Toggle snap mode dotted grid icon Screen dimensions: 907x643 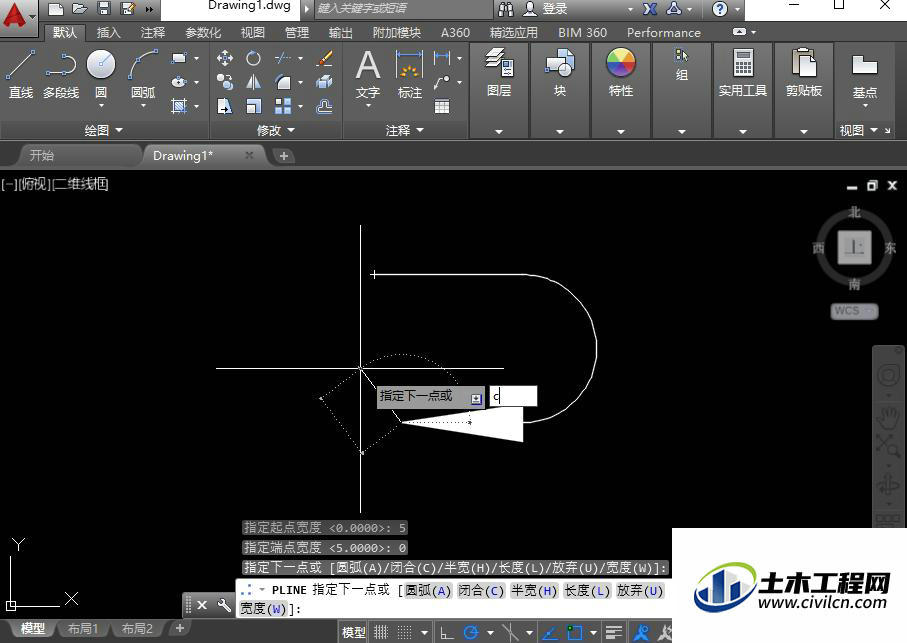405,632
